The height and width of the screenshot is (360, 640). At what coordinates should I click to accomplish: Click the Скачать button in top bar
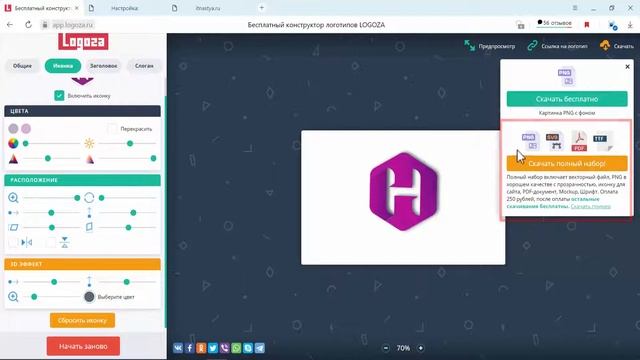(617, 46)
